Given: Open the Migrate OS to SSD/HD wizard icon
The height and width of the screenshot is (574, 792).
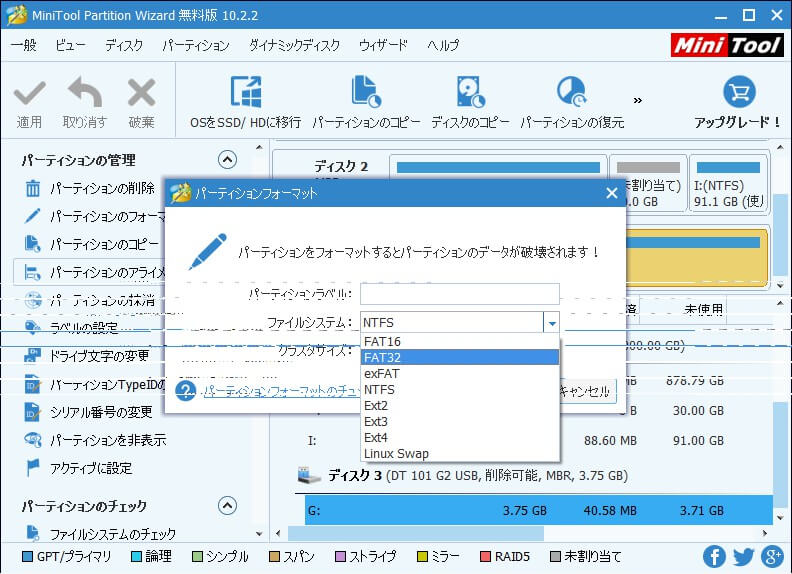Looking at the screenshot, I should pos(245,92).
